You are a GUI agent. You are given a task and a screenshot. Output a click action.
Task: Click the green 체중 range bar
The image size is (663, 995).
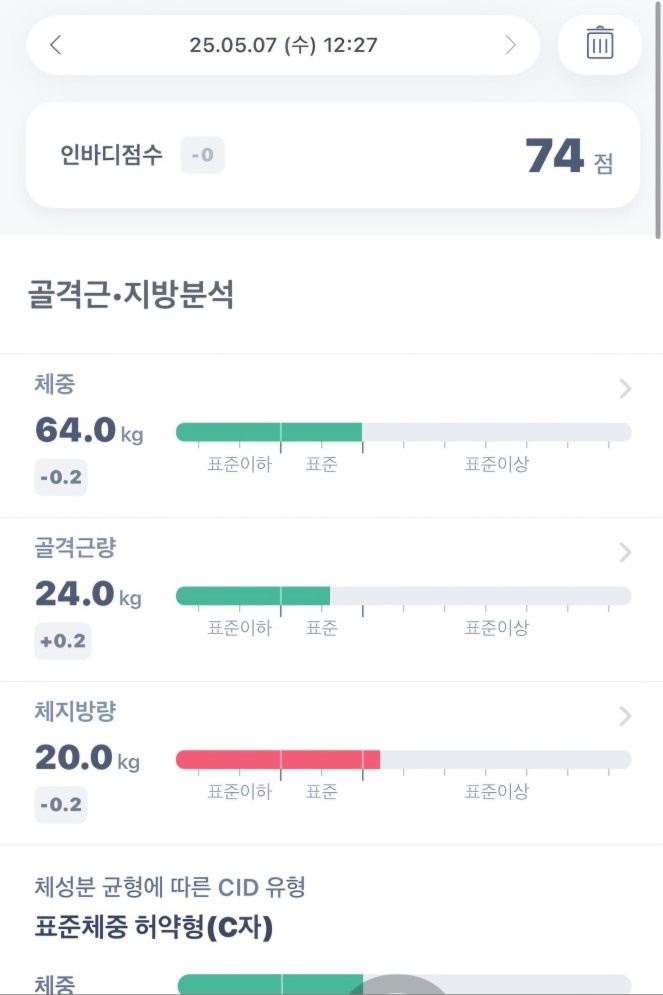pos(269,432)
